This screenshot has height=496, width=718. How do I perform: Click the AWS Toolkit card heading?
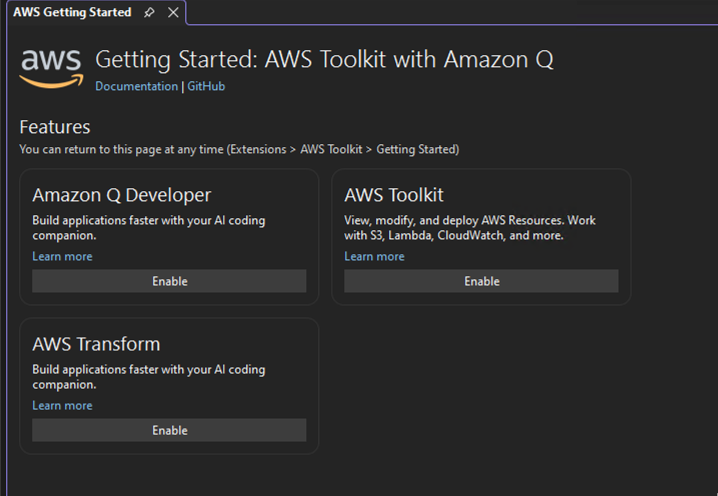pos(394,195)
